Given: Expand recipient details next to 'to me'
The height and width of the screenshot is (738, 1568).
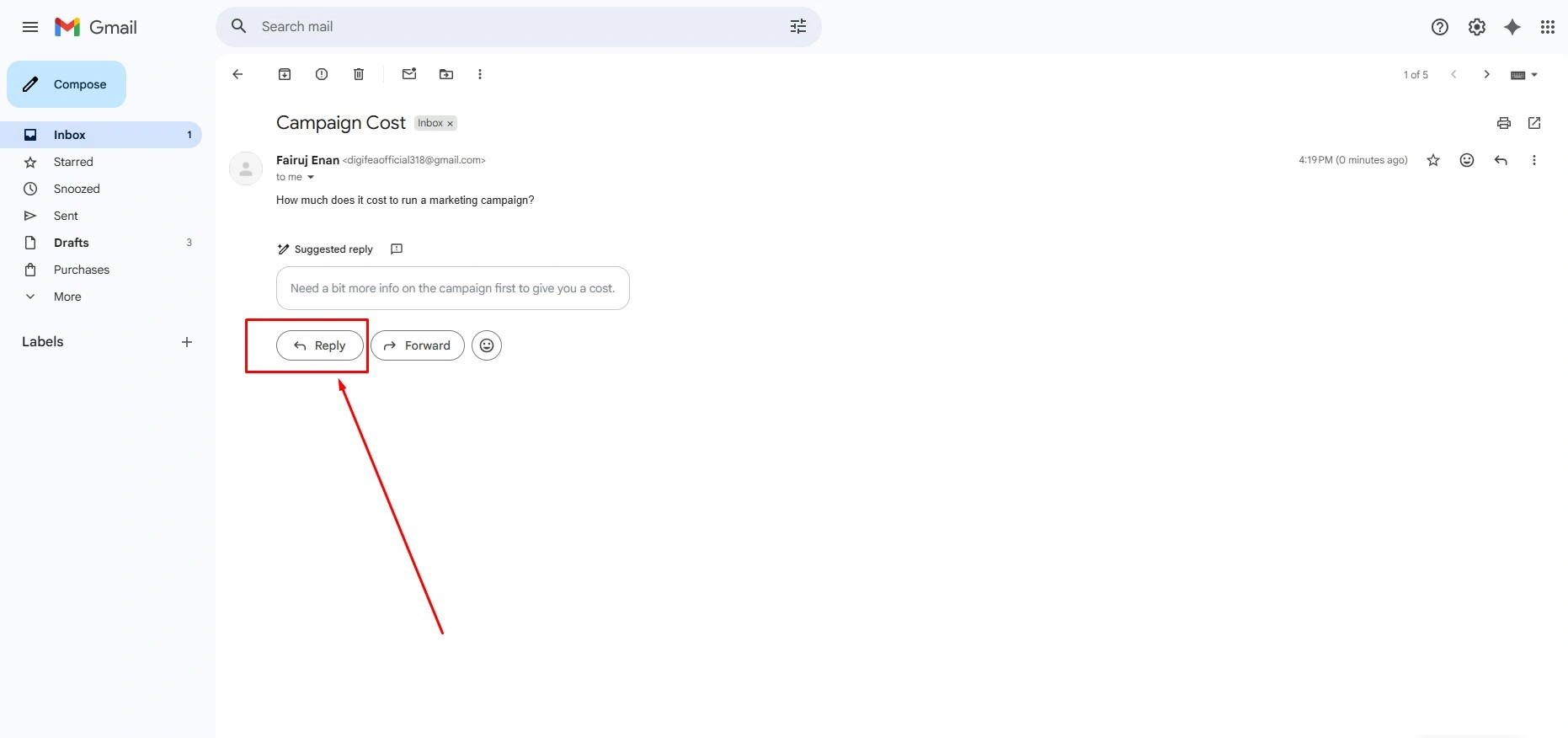Looking at the screenshot, I should [x=311, y=177].
